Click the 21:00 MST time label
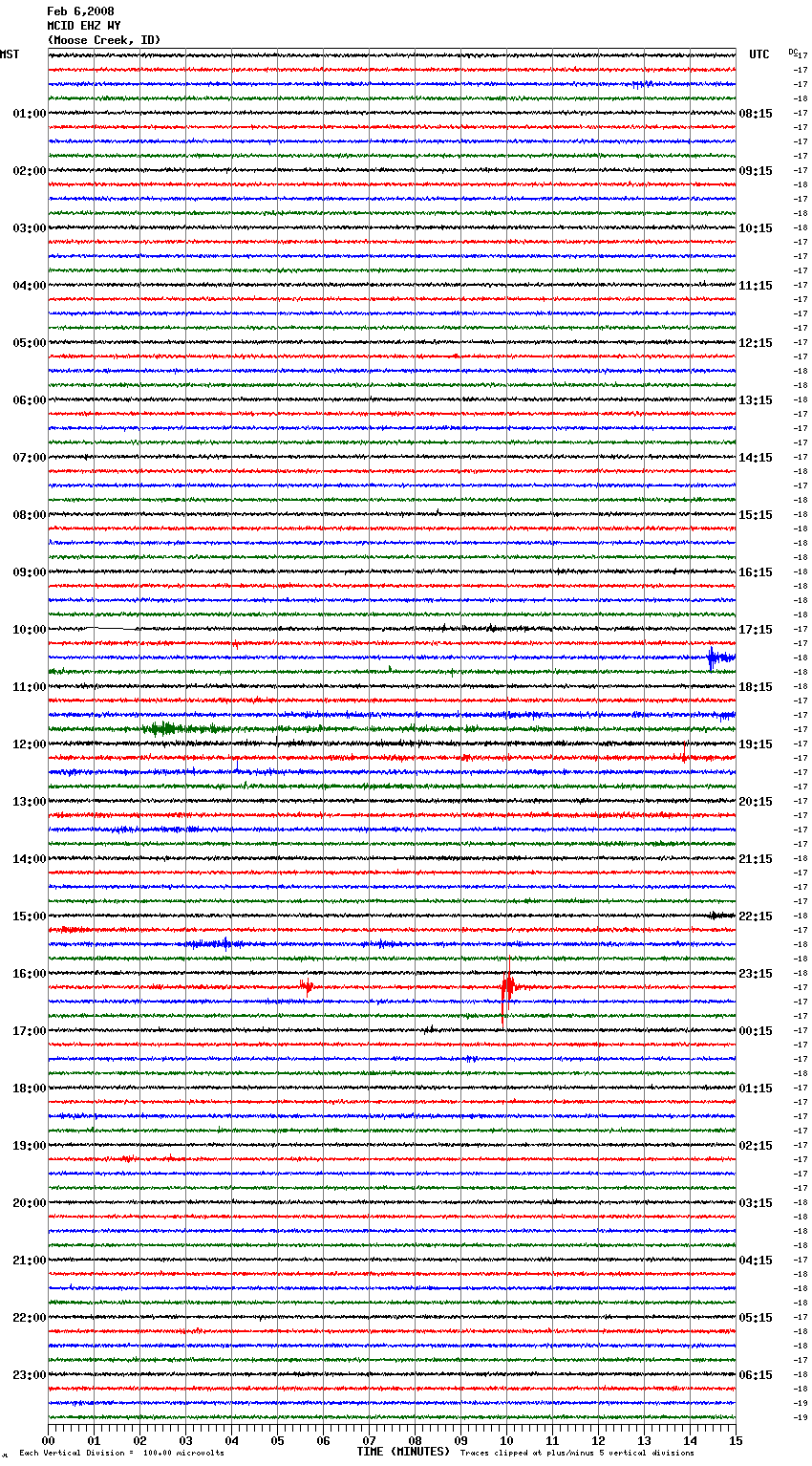This screenshot has height=1466, width=812. click(x=30, y=1261)
